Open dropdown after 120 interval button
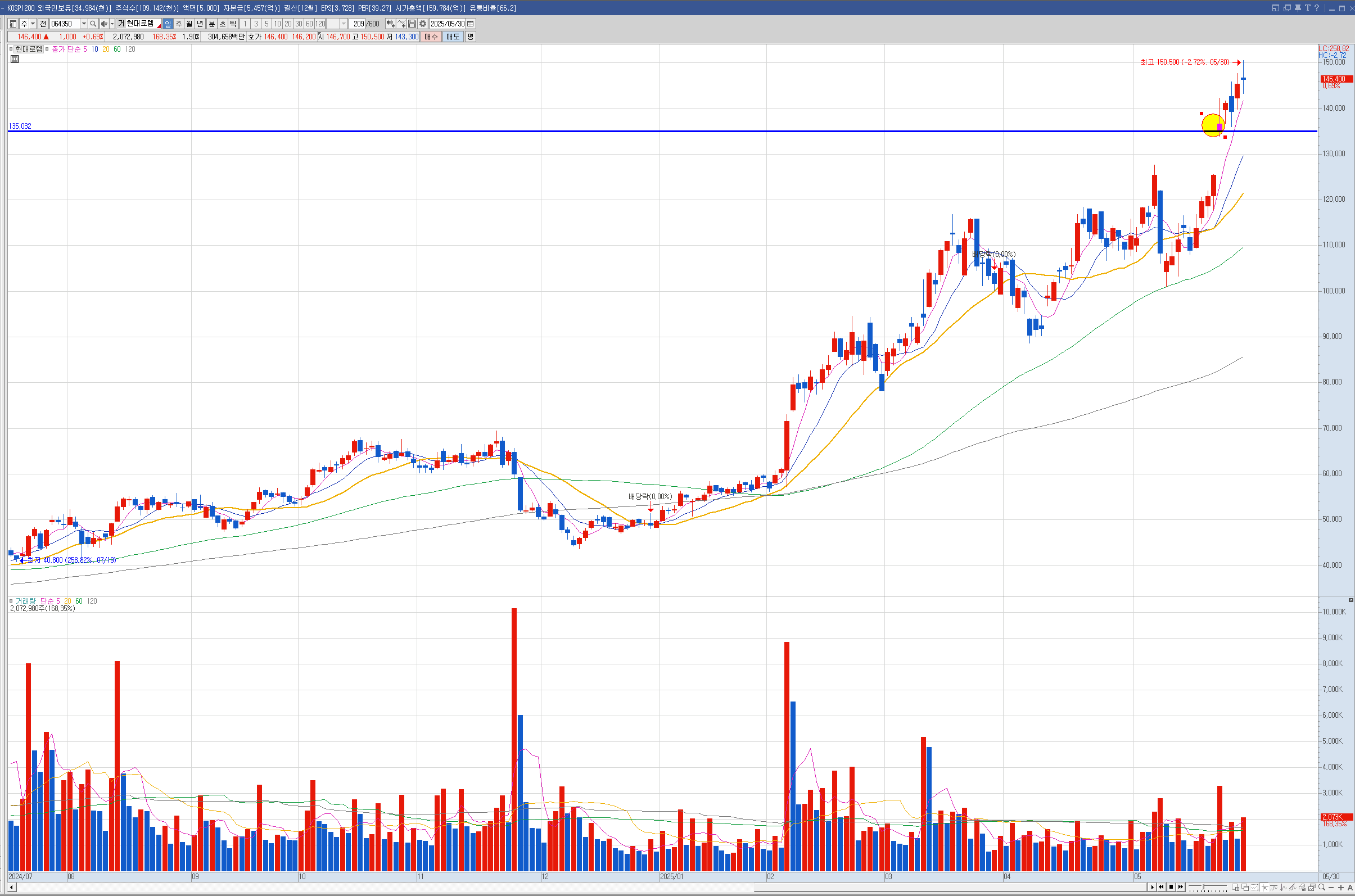Screen dimensions: 1355x896 point(344,24)
